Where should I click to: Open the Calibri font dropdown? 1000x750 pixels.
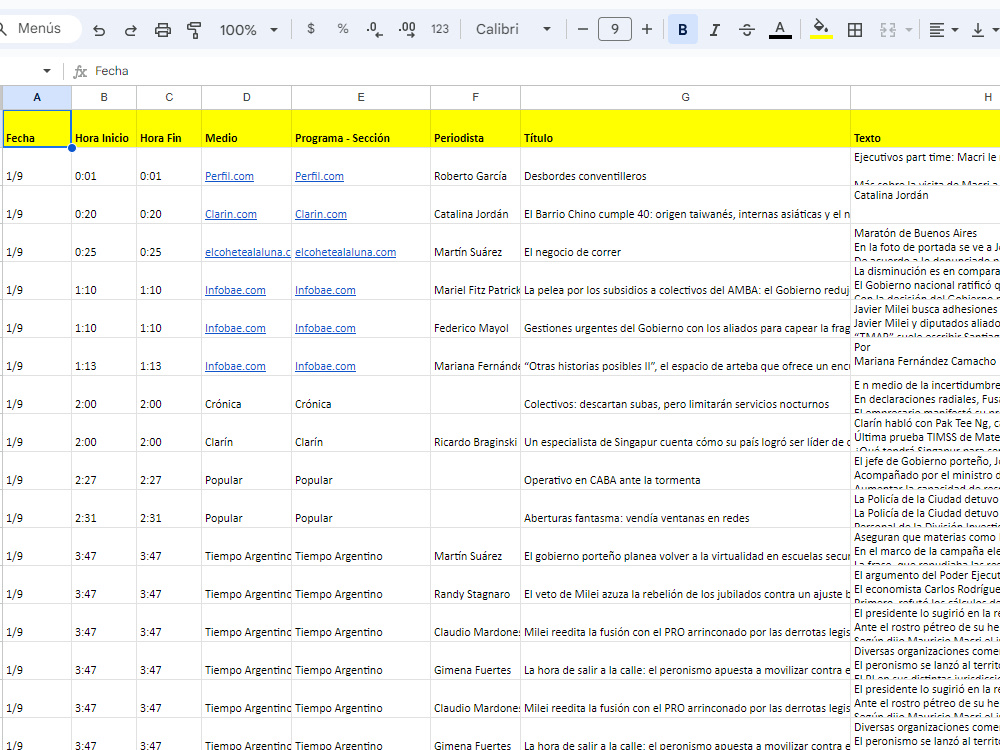pyautogui.click(x=513, y=29)
